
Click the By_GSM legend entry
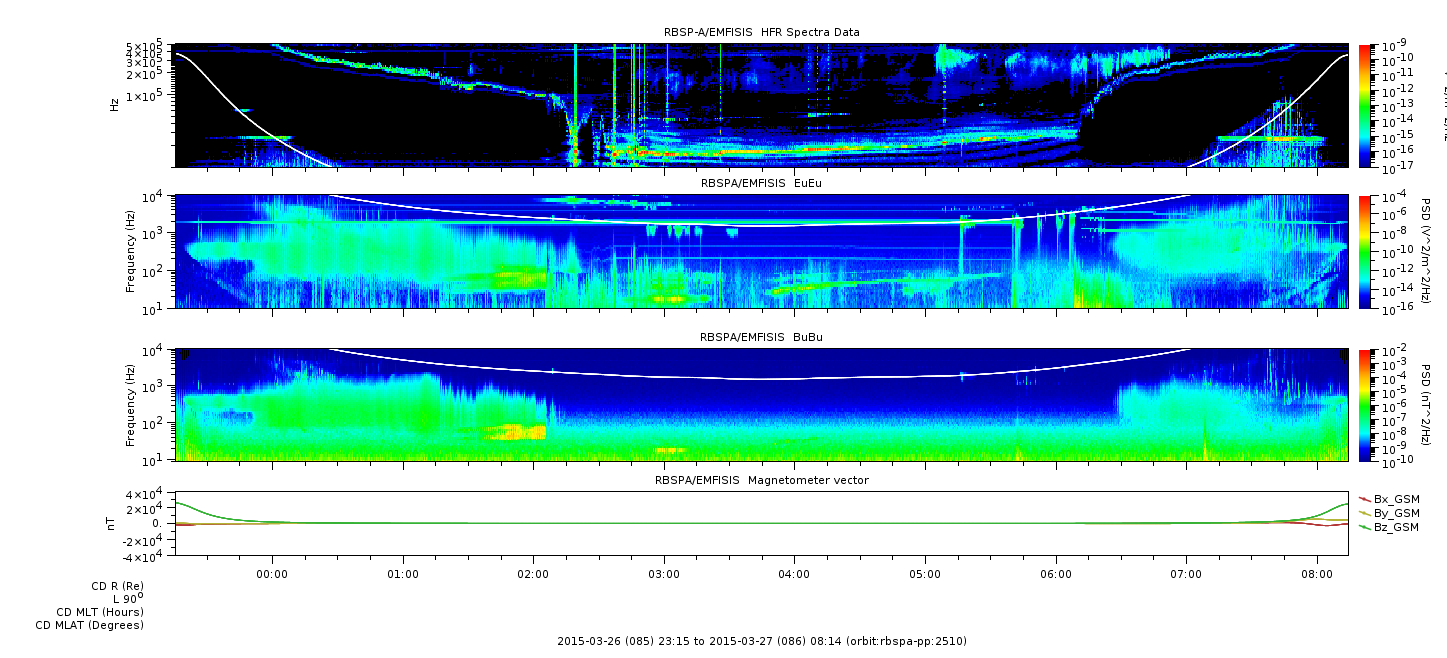(x=1395, y=513)
